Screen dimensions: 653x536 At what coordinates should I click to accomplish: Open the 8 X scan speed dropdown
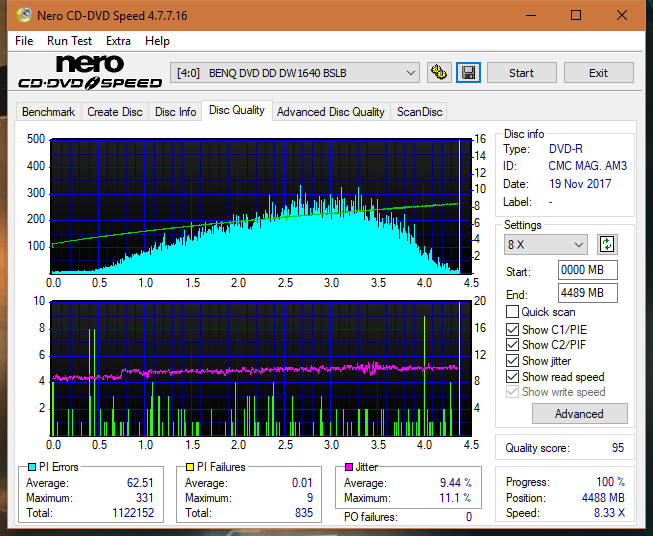point(545,244)
